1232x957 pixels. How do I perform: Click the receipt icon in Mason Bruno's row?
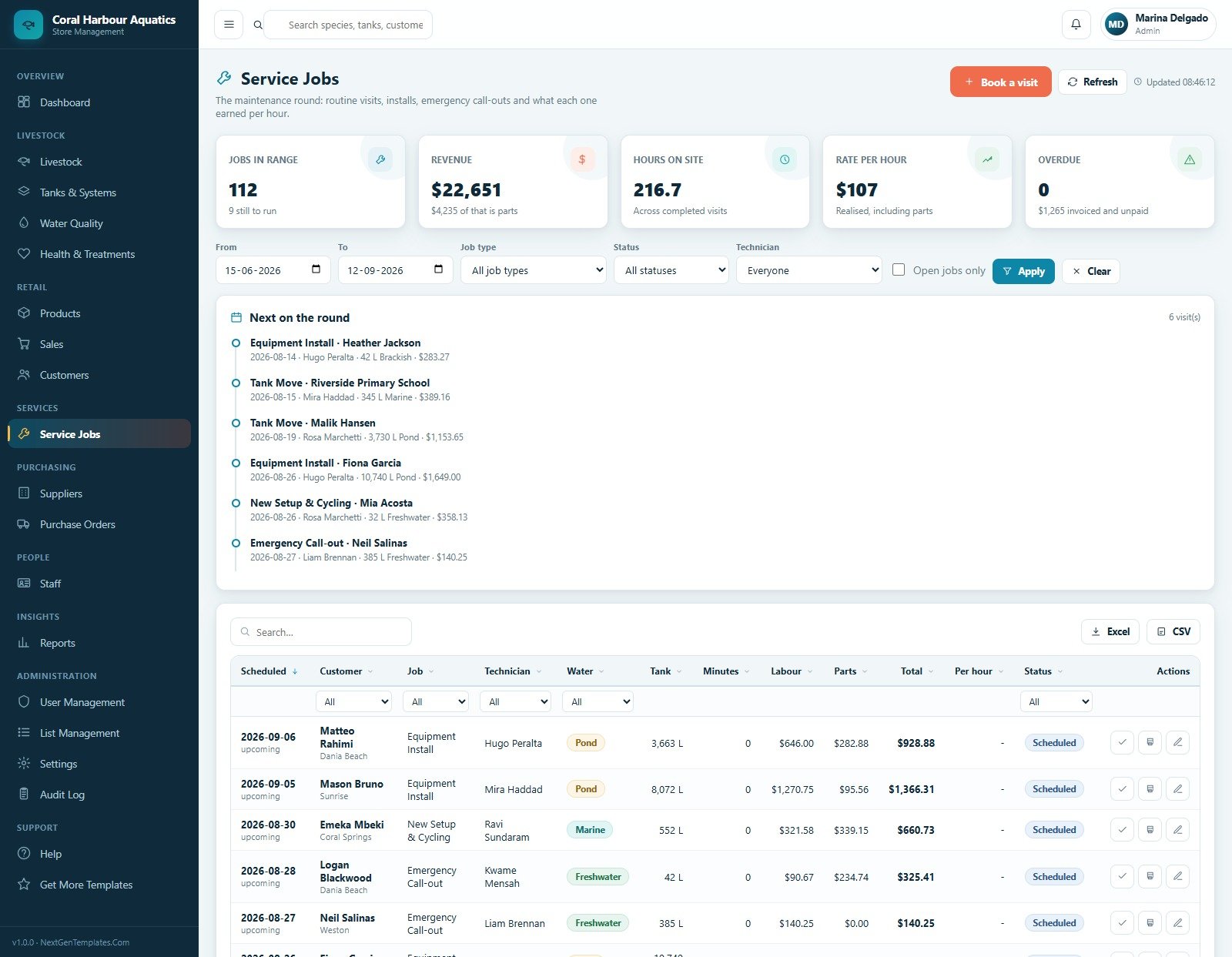coord(1150,789)
